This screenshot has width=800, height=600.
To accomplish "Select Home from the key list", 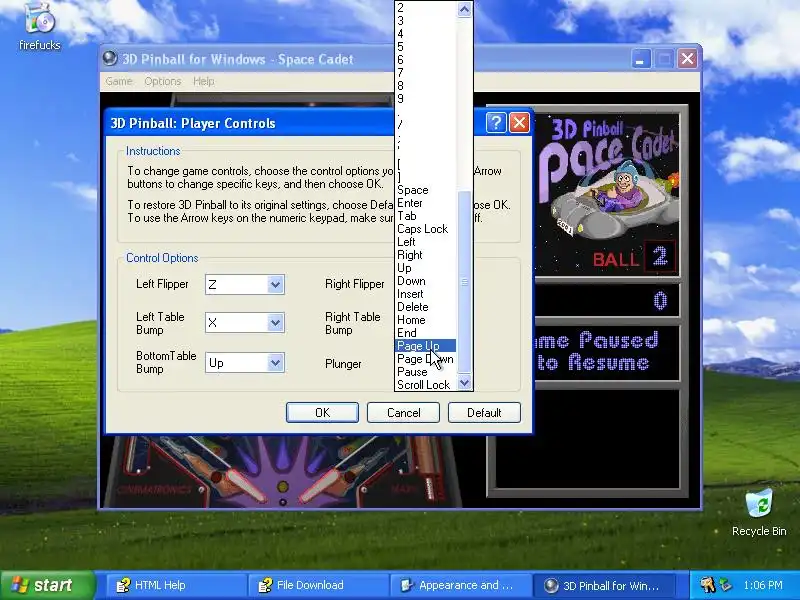I will tap(426, 320).
